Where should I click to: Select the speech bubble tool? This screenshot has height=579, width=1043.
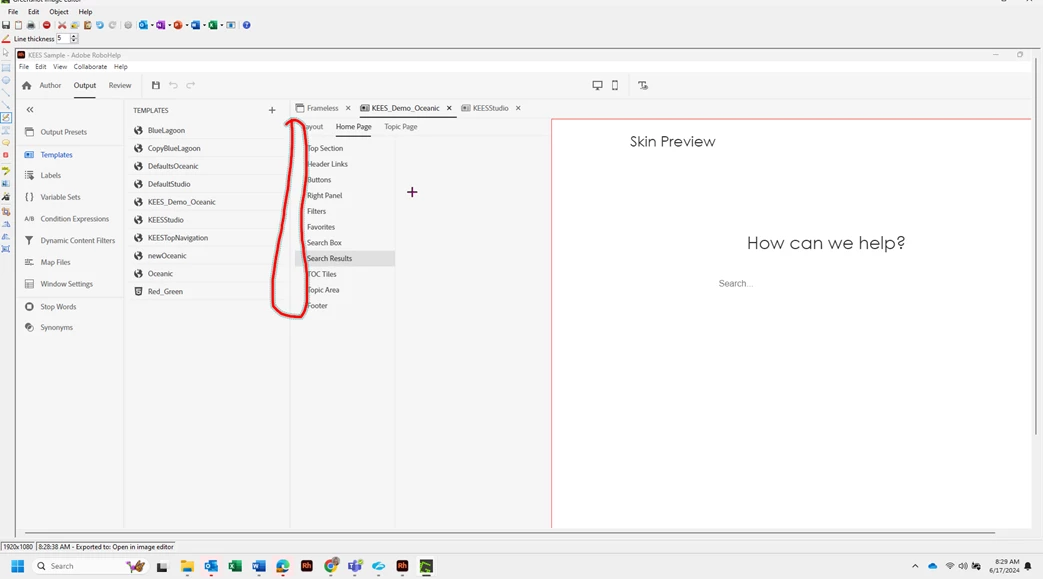tap(6, 142)
